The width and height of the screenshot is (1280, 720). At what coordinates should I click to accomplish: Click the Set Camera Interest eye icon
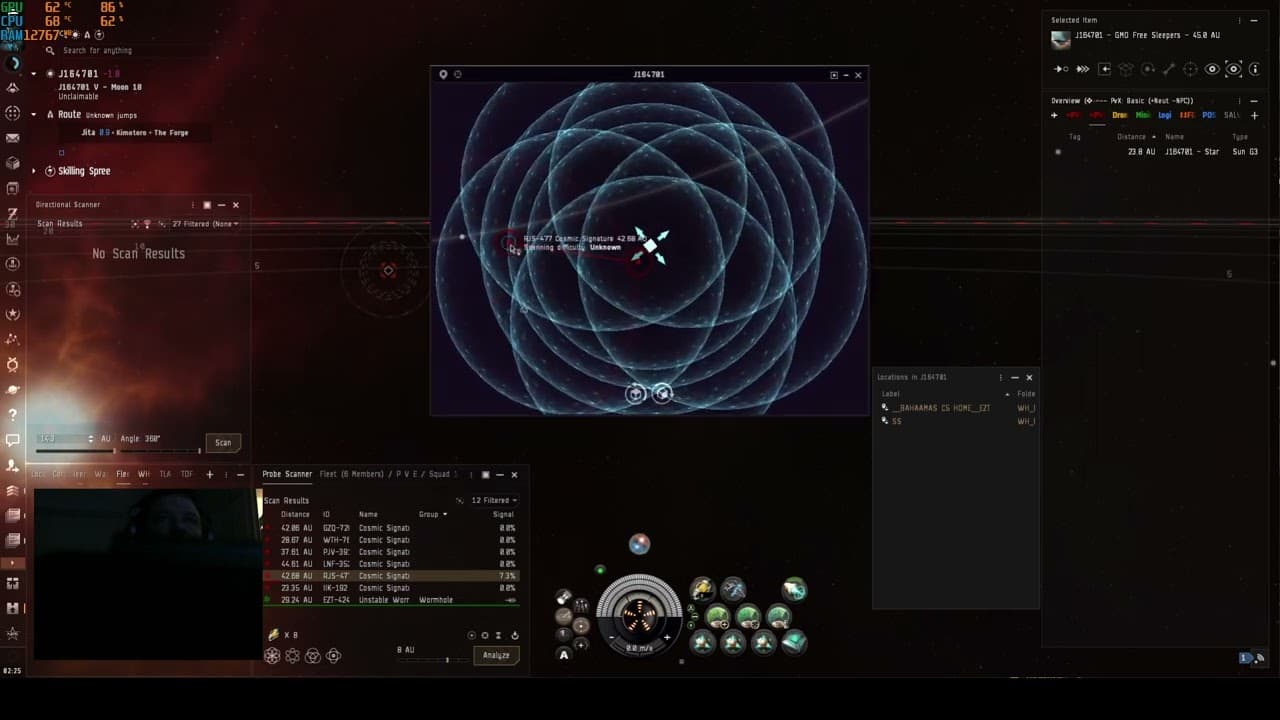pyautogui.click(x=1234, y=69)
